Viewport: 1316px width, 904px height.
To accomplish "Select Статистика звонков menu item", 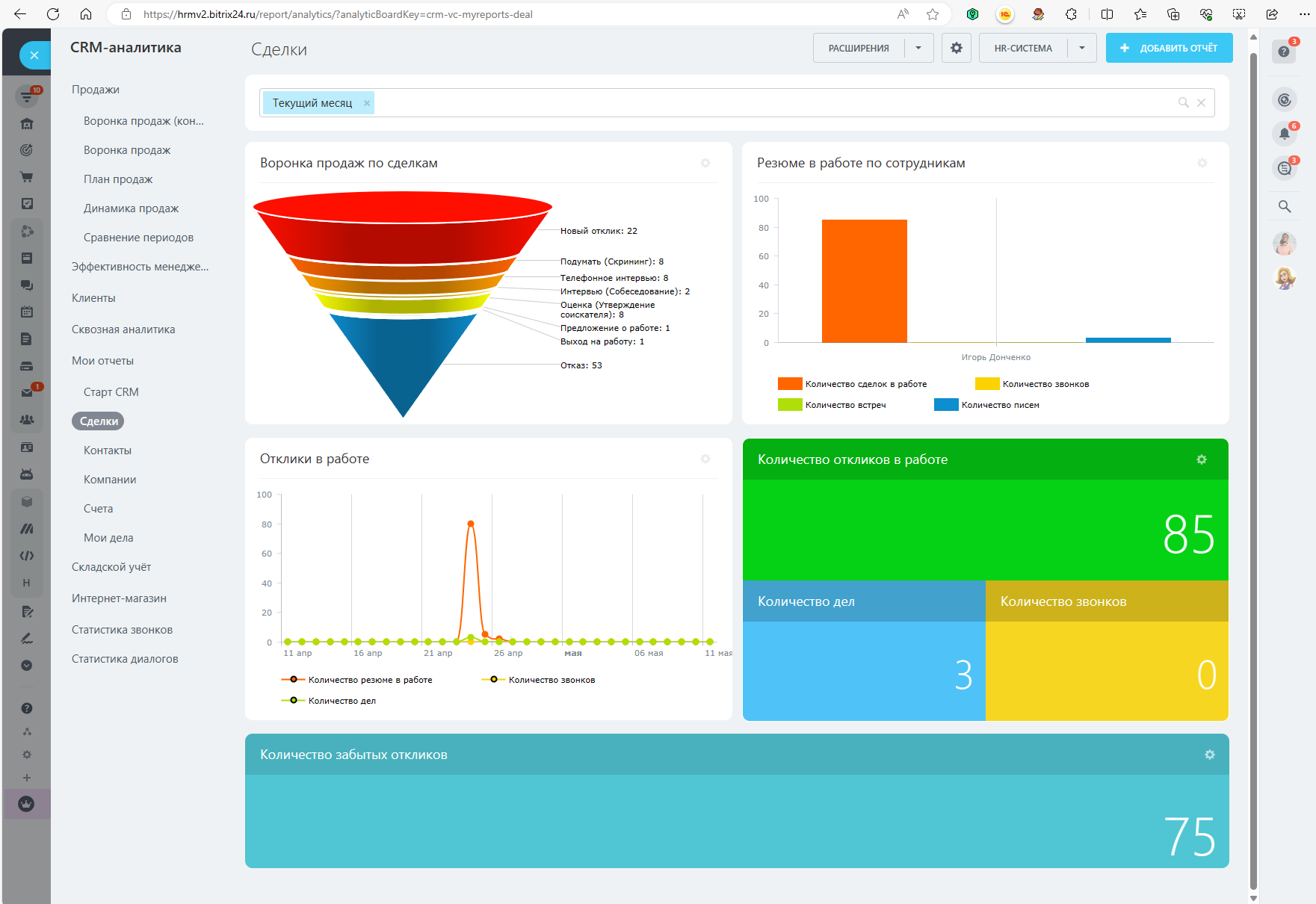I will tap(122, 630).
